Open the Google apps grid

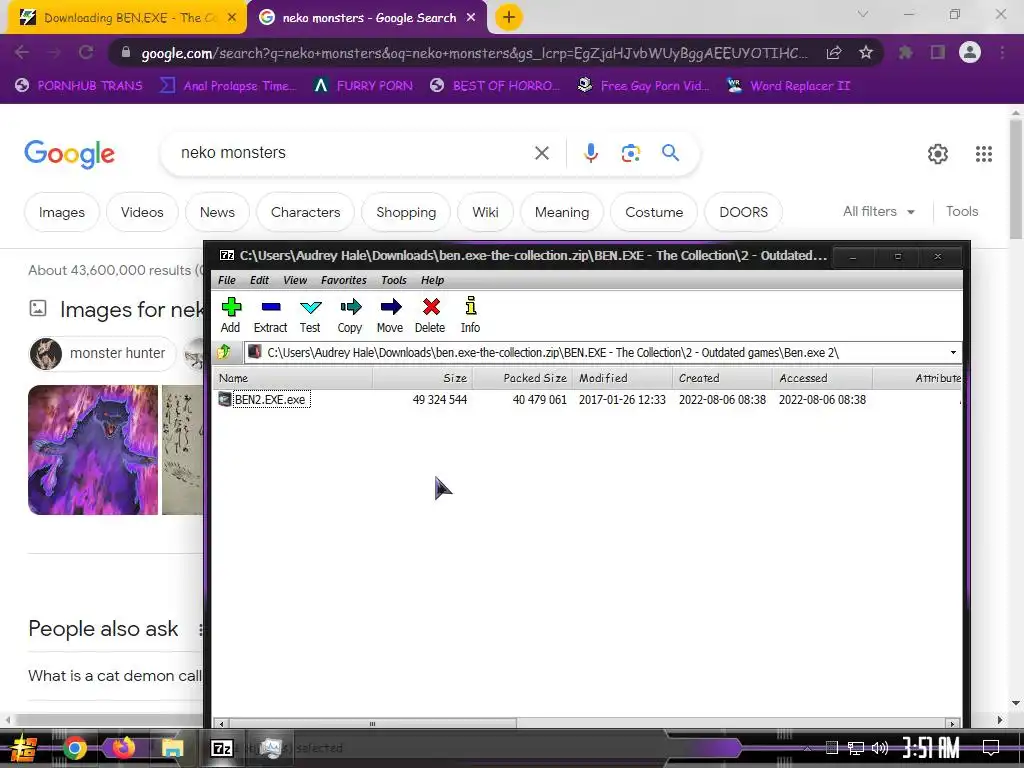(984, 153)
